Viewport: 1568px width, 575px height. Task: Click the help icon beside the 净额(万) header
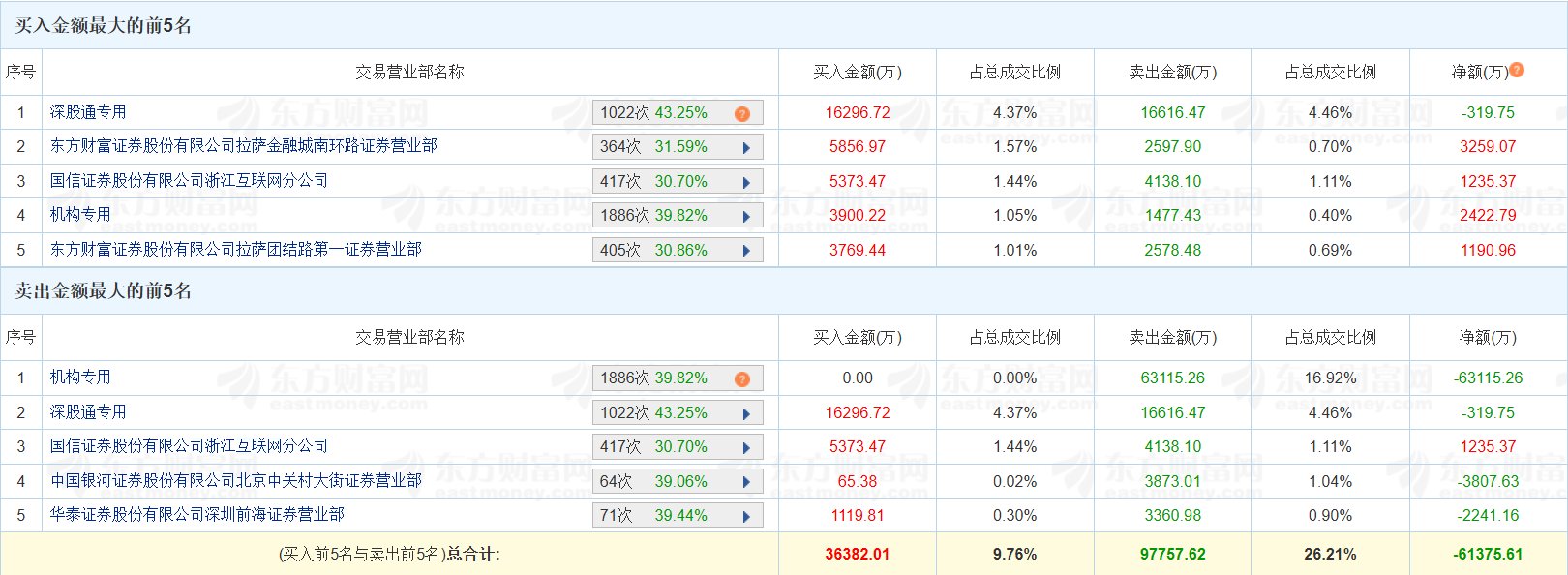click(x=1517, y=70)
